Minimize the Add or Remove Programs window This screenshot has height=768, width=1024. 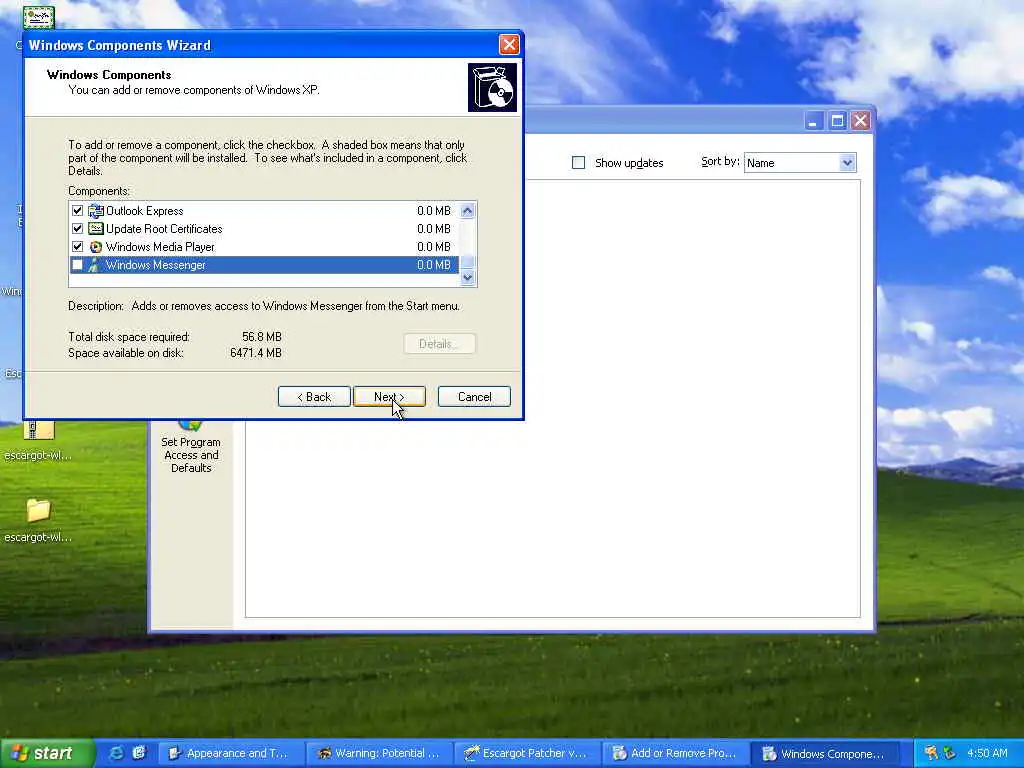tap(814, 121)
